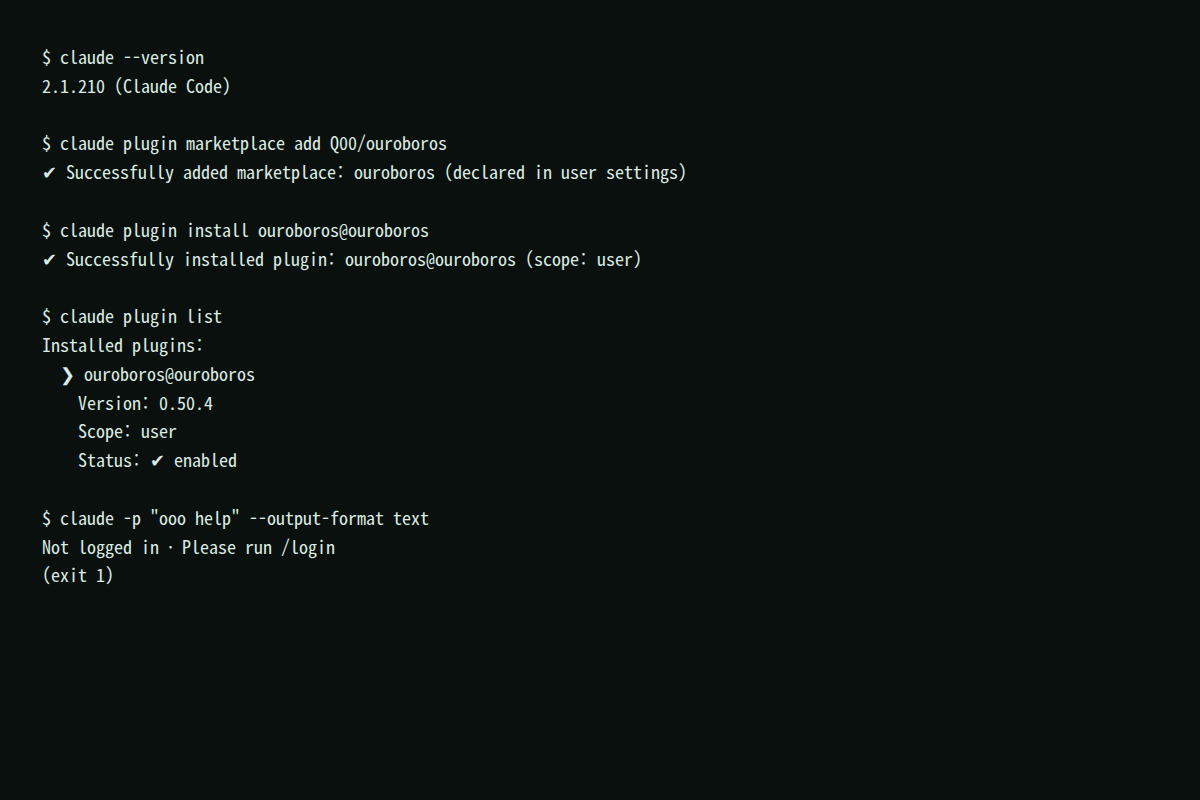Click the 'Version: 0.50.4' line

click(x=146, y=404)
